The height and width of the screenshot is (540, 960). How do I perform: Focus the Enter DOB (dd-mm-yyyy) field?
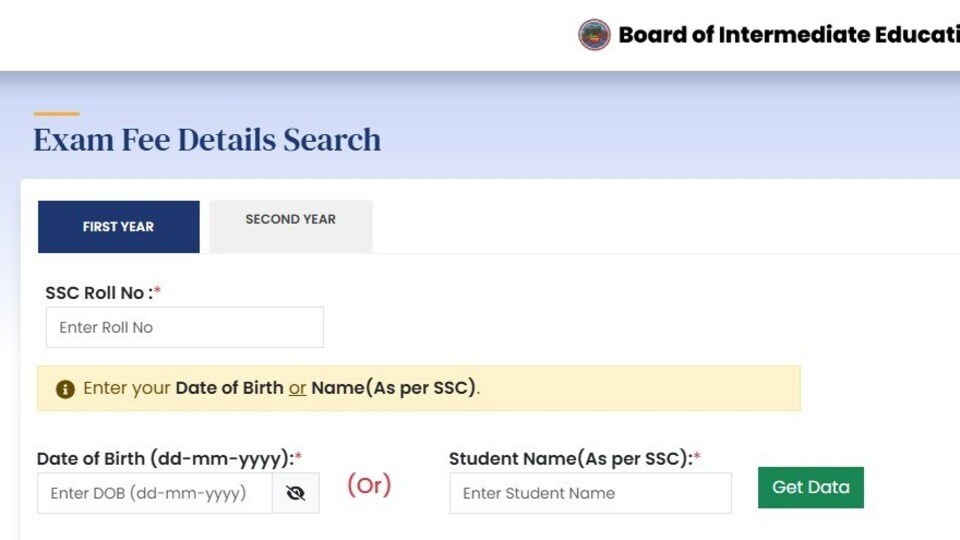pos(155,493)
